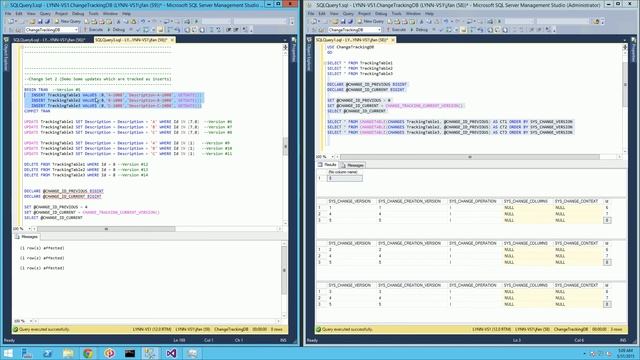Image resolution: width=640 pixels, height=360 pixels.
Task: Click Execute in the right SSMS window
Action: 396,30
